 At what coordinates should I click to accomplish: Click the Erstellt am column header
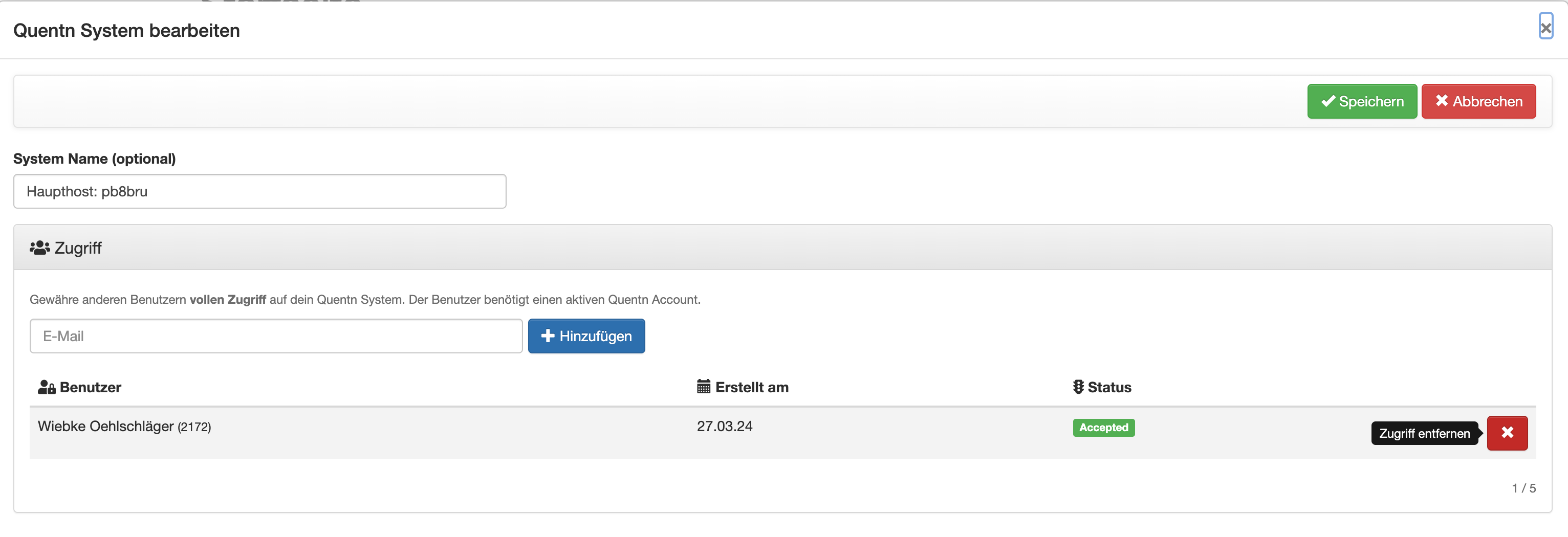click(751, 387)
